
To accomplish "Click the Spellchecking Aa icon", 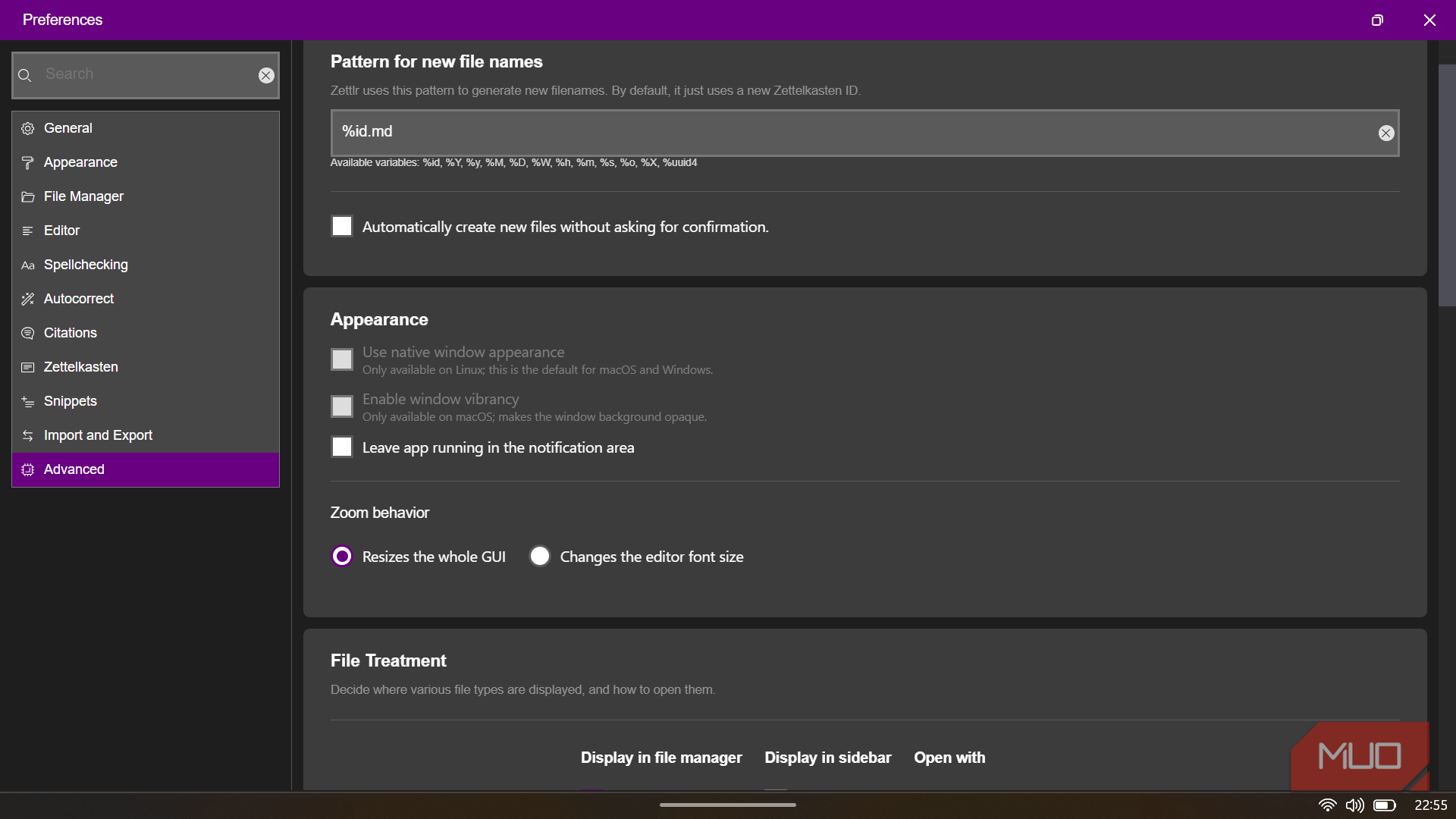I will (x=28, y=265).
